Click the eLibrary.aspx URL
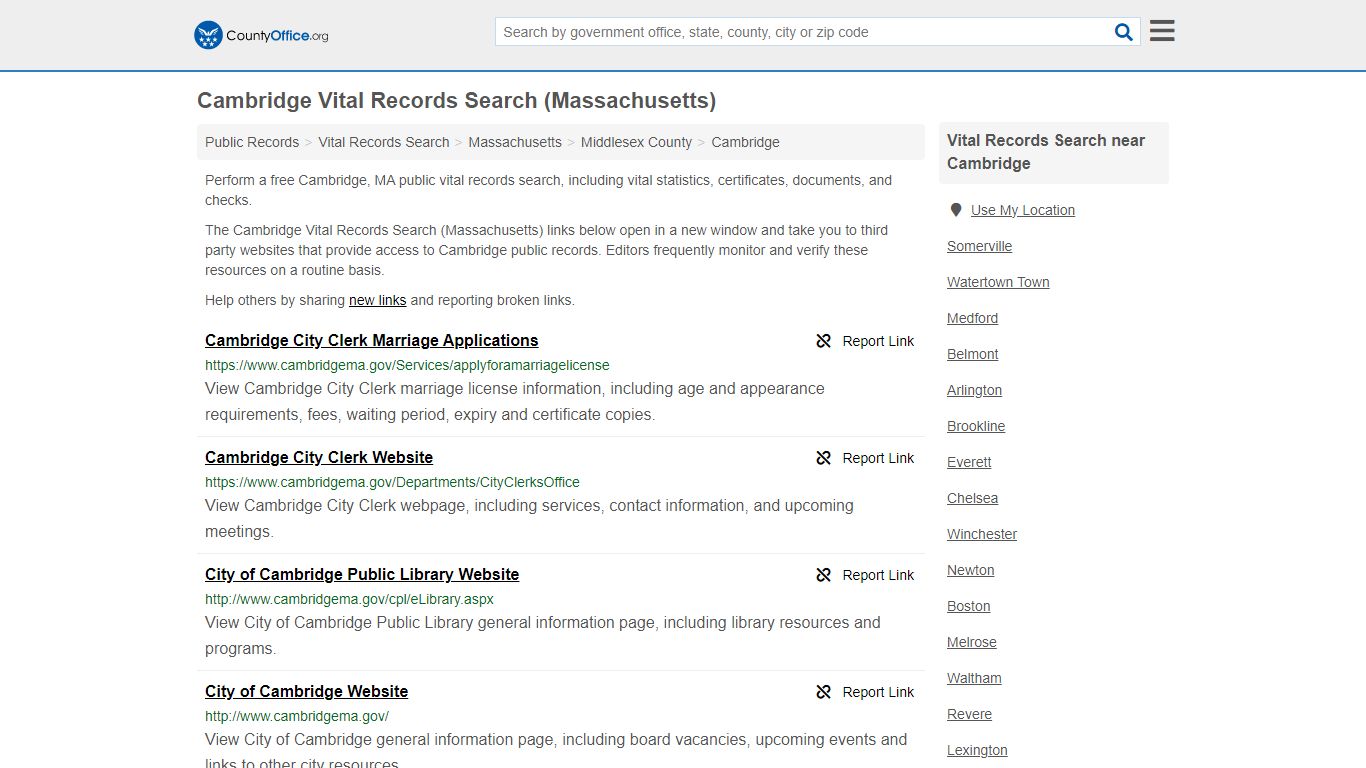The height and width of the screenshot is (768, 1366). (x=349, y=599)
